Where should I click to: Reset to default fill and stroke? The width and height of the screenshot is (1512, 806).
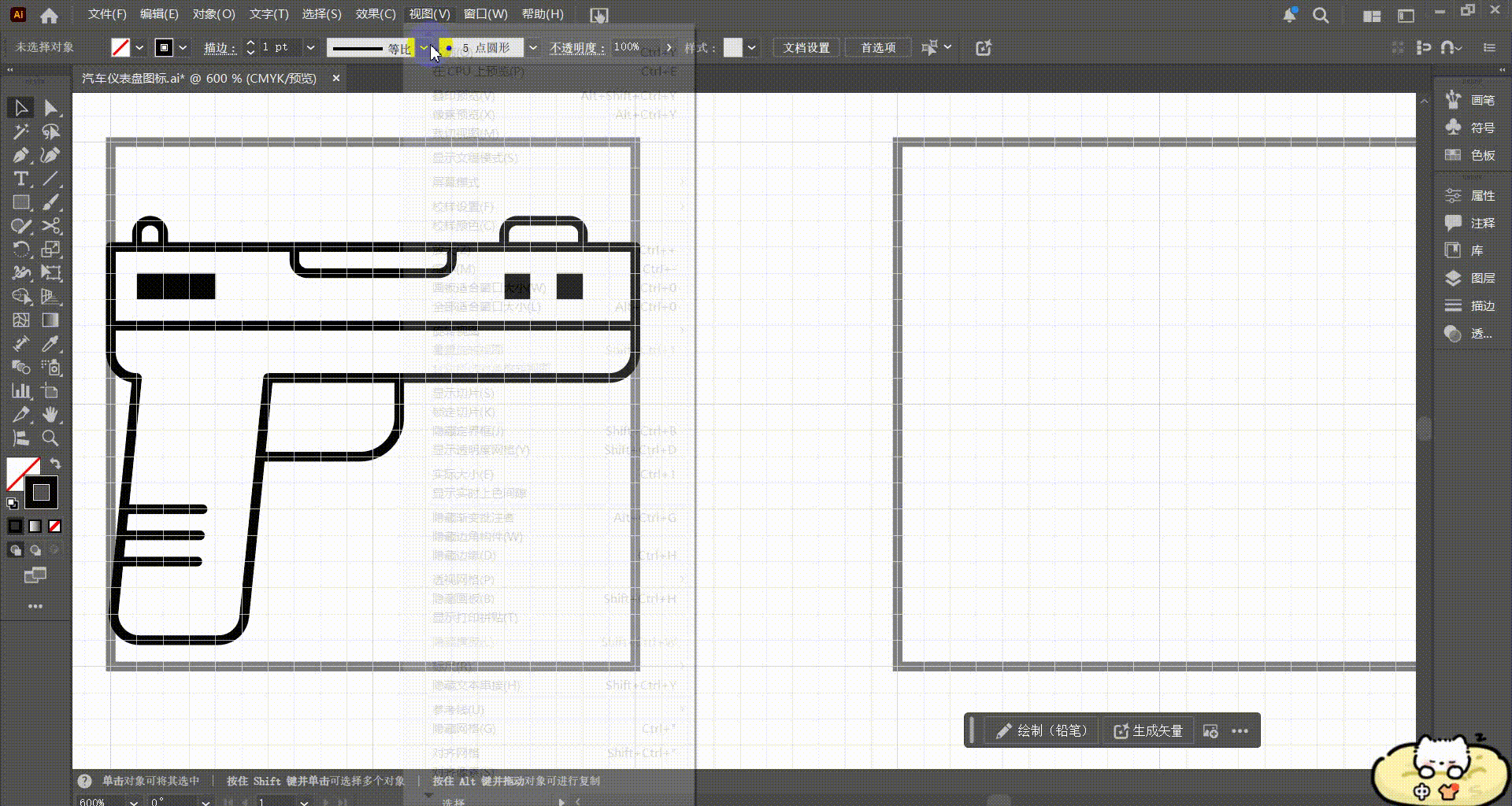pyautogui.click(x=13, y=504)
